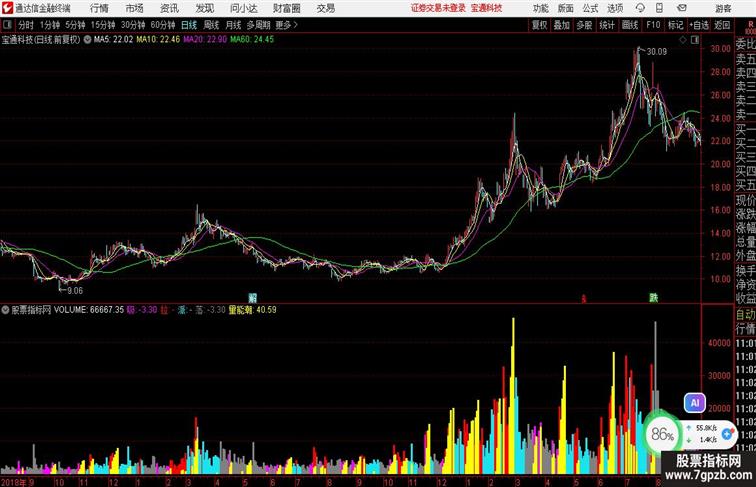Open the 资讯 menu
This screenshot has height=487, width=756.
(x=169, y=8)
